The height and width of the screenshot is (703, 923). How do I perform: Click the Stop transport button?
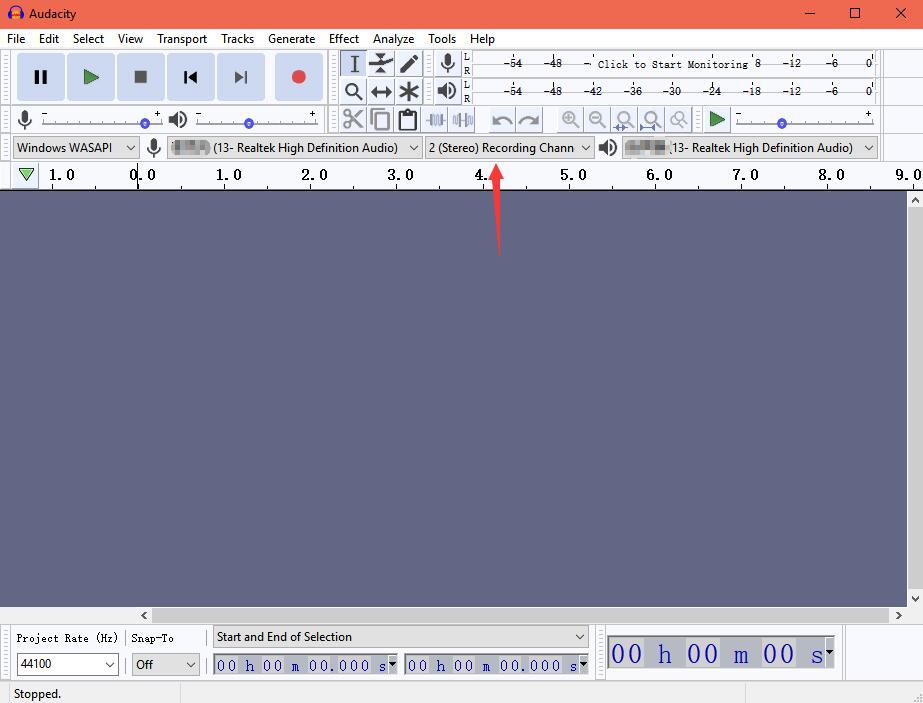pos(141,77)
